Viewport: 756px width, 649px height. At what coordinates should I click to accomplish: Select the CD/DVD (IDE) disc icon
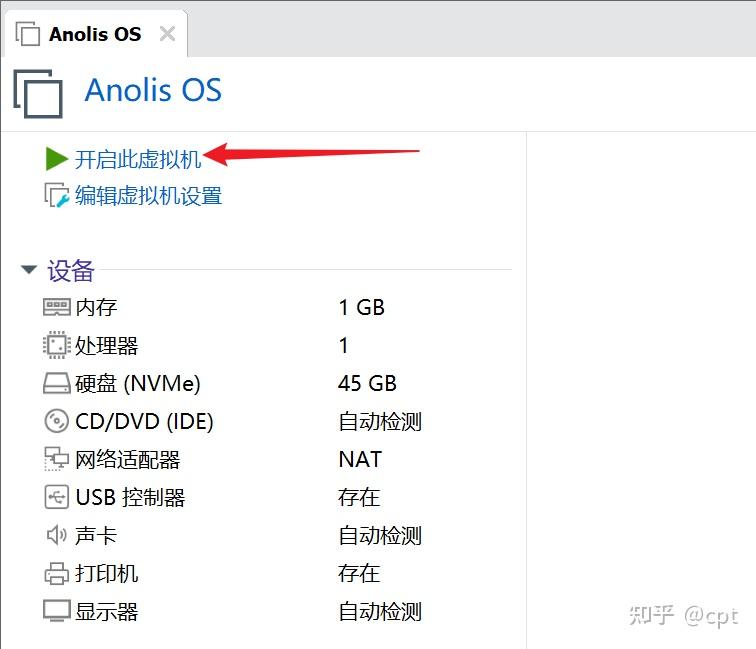coord(56,421)
